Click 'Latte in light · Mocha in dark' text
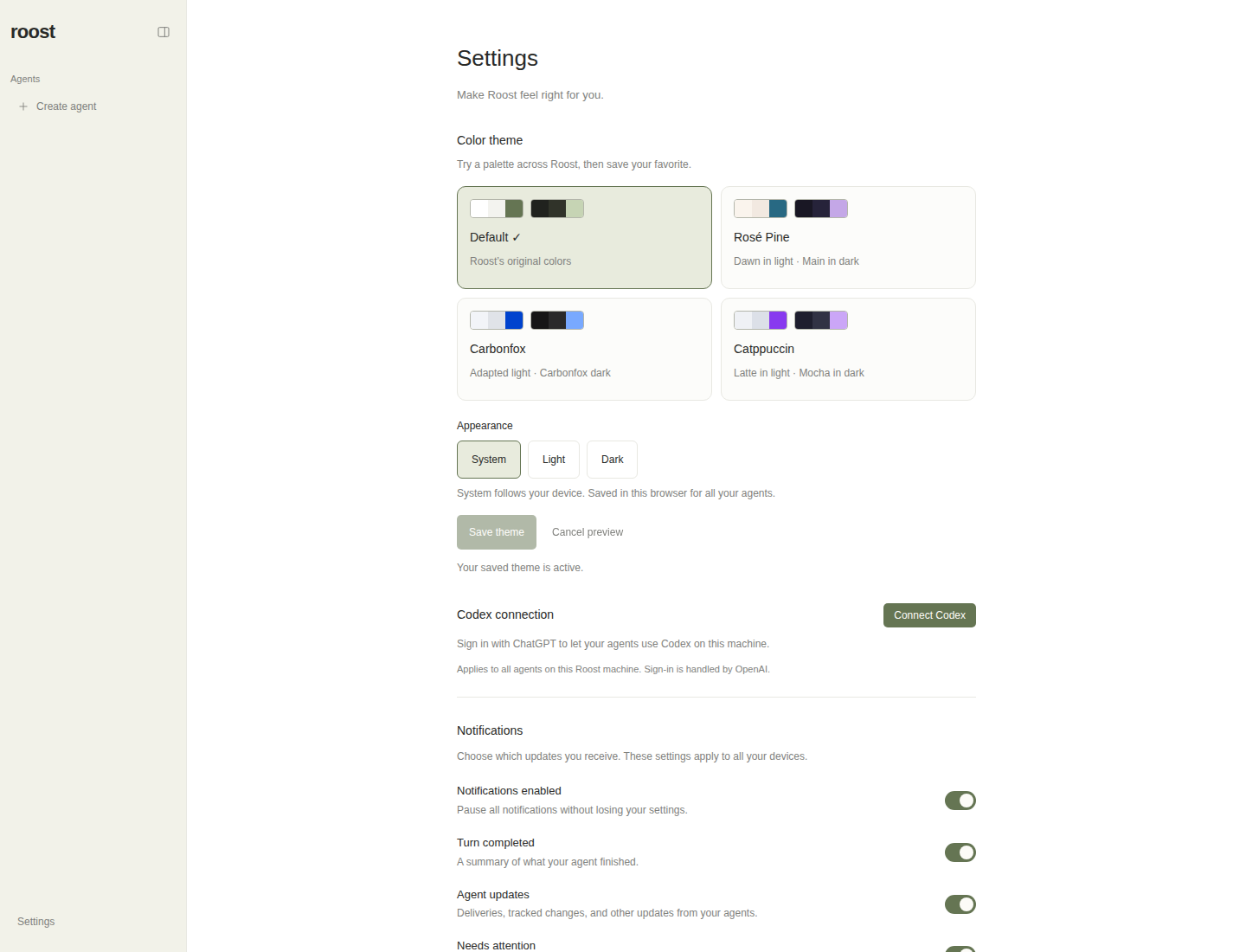This screenshot has width=1246, height=952. [799, 373]
